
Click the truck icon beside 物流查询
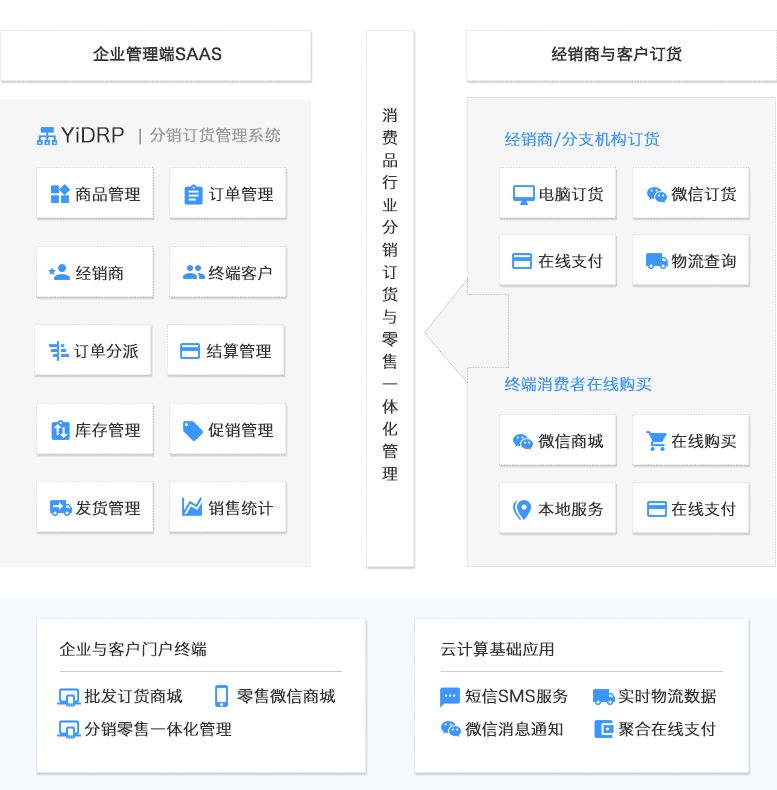[x=657, y=261]
